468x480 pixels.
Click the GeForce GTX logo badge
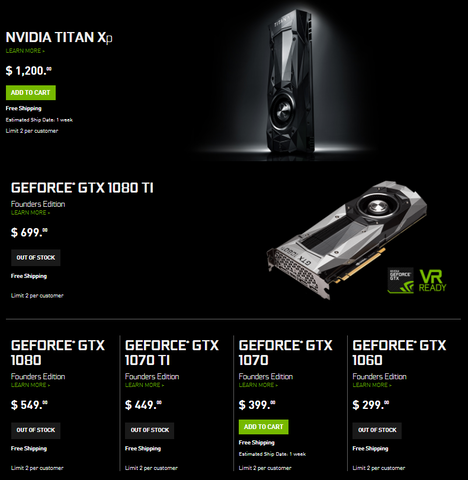pyautogui.click(x=400, y=280)
